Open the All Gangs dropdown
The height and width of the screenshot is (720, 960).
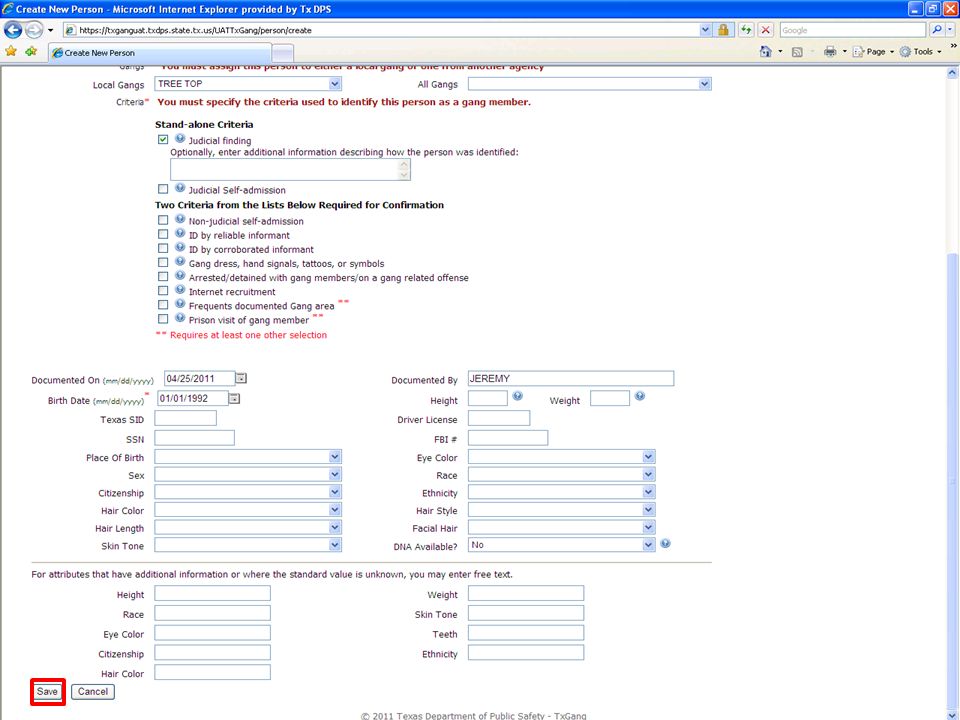(590, 84)
